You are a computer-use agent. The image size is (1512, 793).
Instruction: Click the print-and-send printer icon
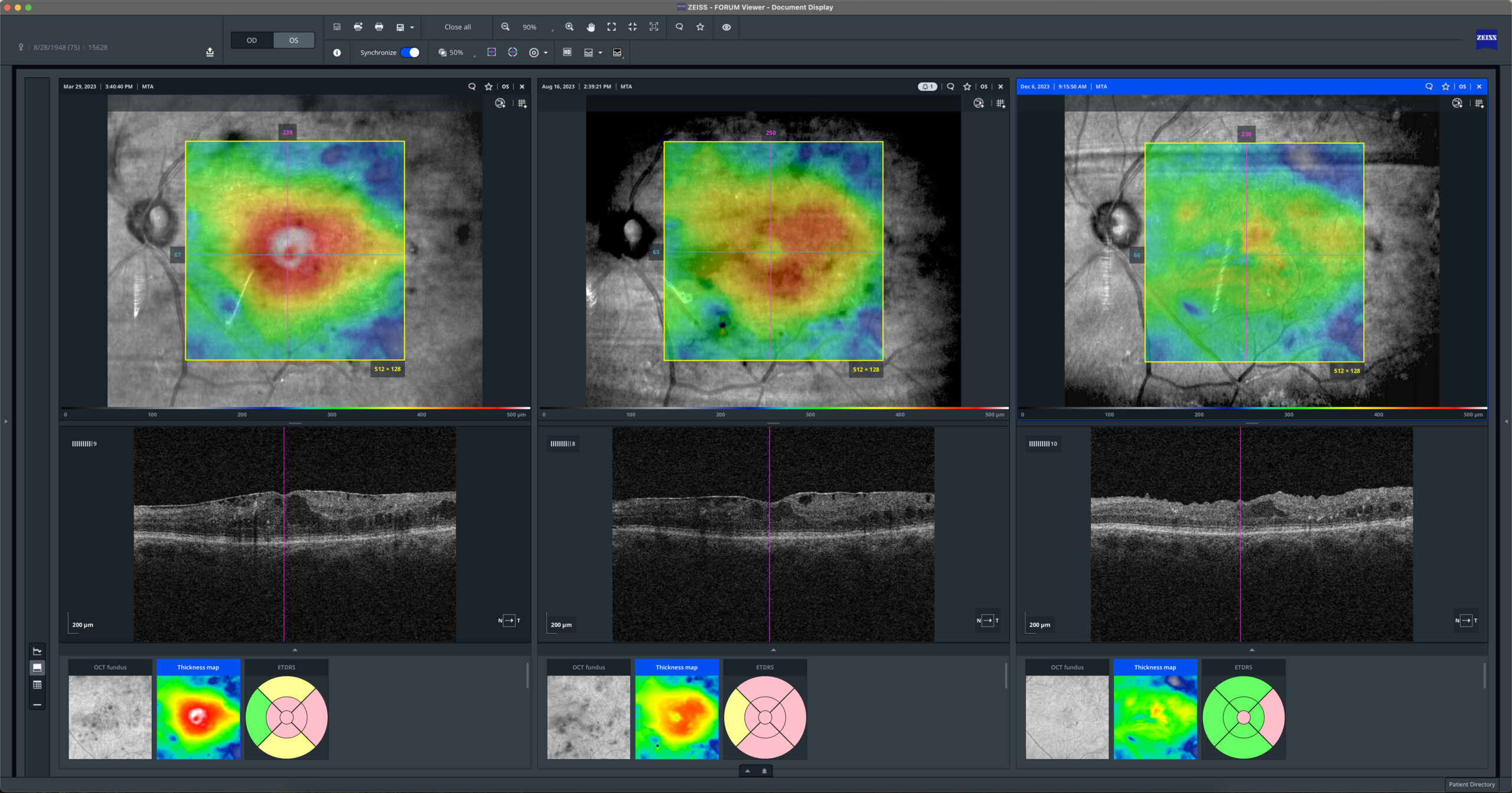358,27
